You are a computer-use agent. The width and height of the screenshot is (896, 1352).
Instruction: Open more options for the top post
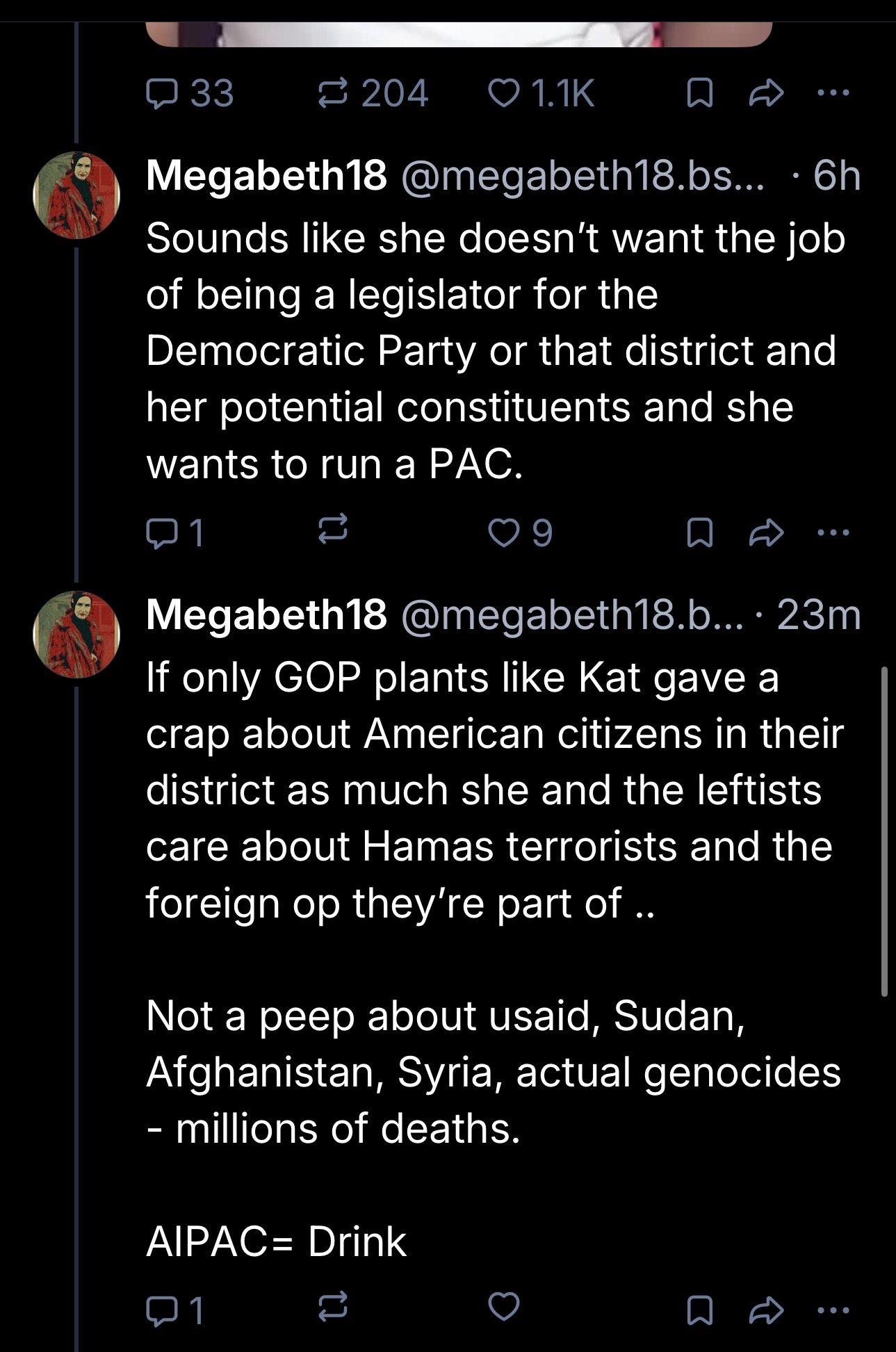pyautogui.click(x=833, y=94)
